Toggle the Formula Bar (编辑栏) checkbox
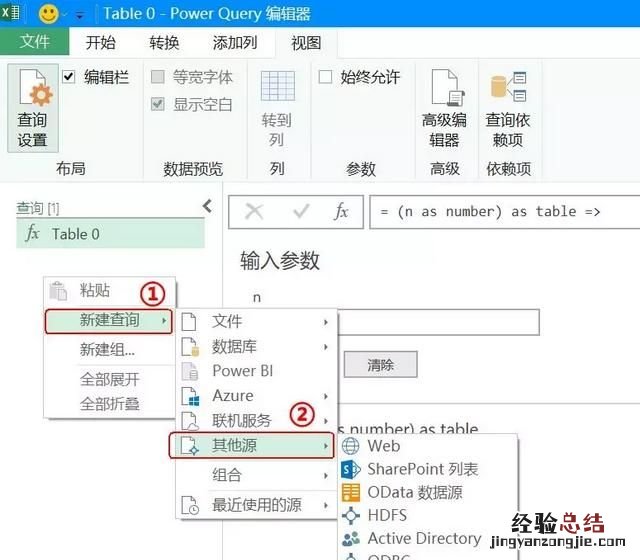640x560 pixels. pyautogui.click(x=69, y=77)
